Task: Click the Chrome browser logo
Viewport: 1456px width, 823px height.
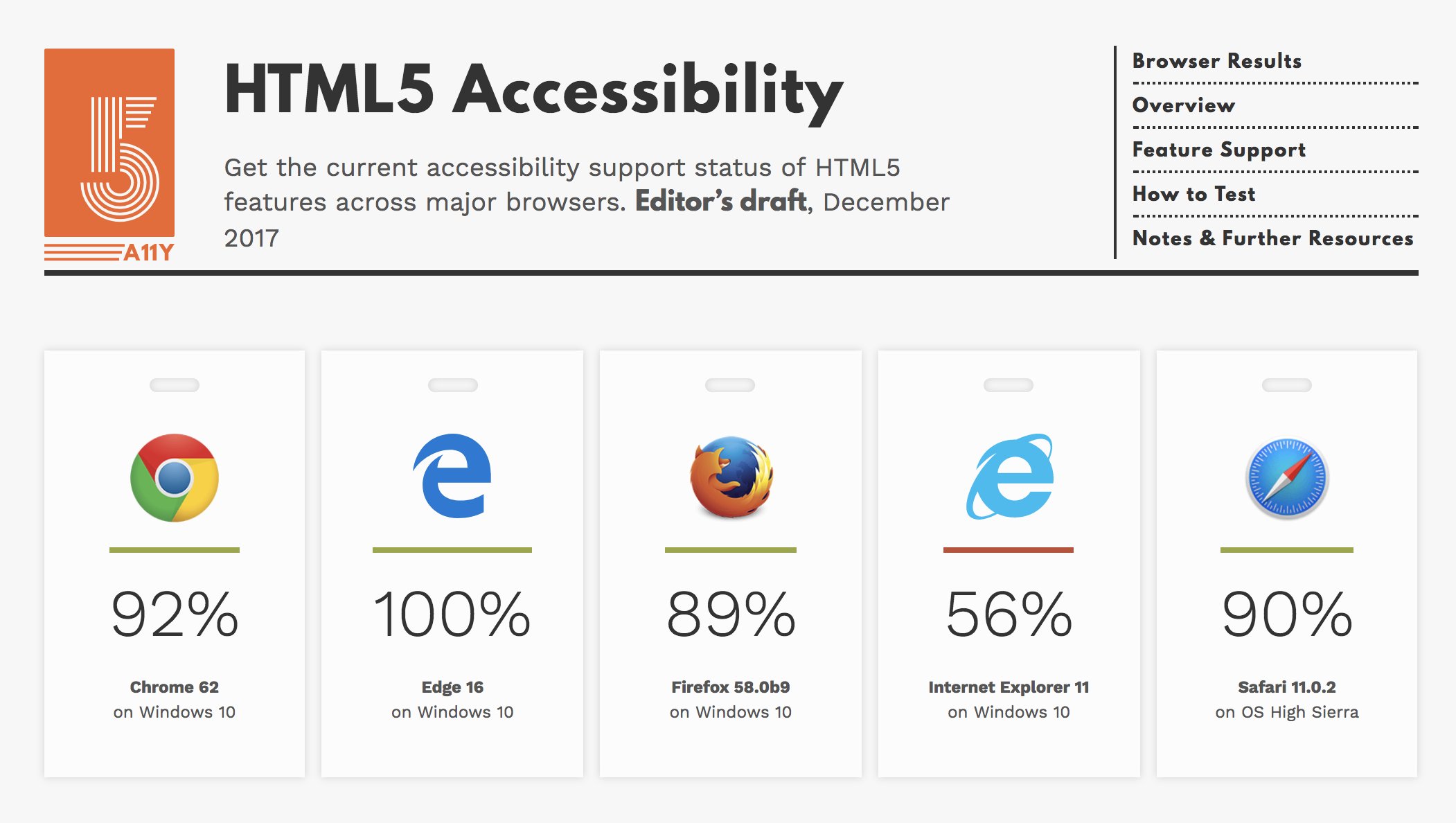Action: [x=175, y=477]
